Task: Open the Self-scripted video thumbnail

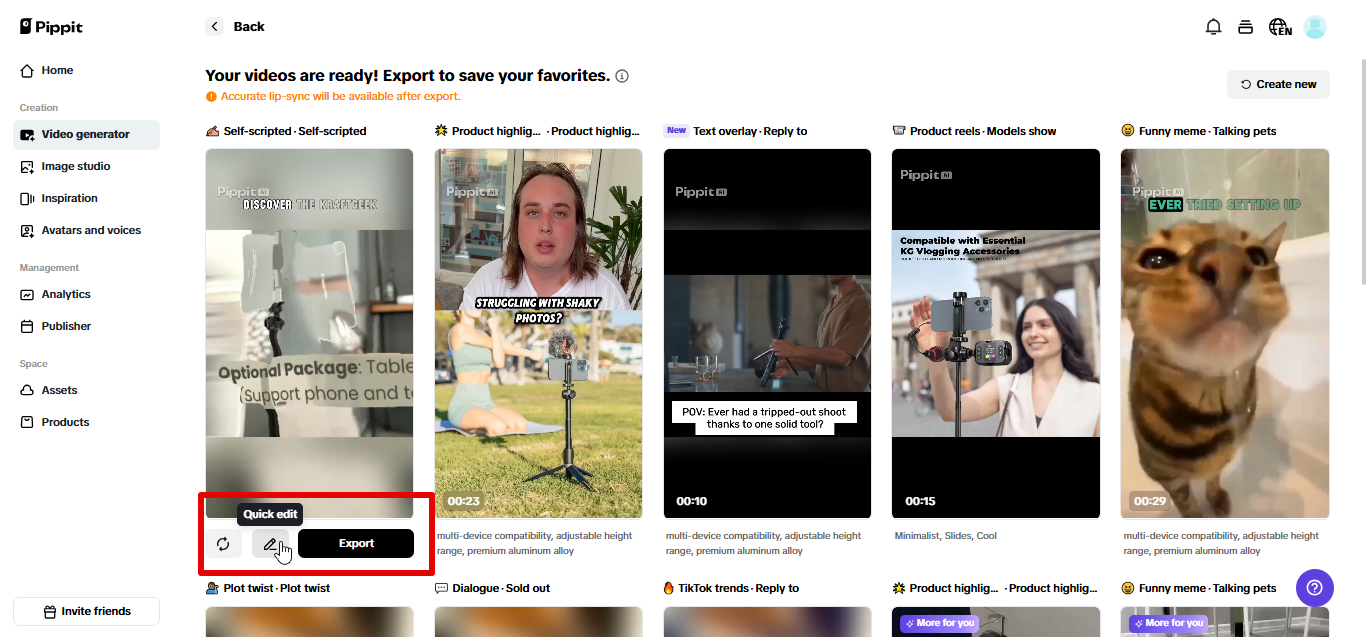Action: tap(310, 333)
